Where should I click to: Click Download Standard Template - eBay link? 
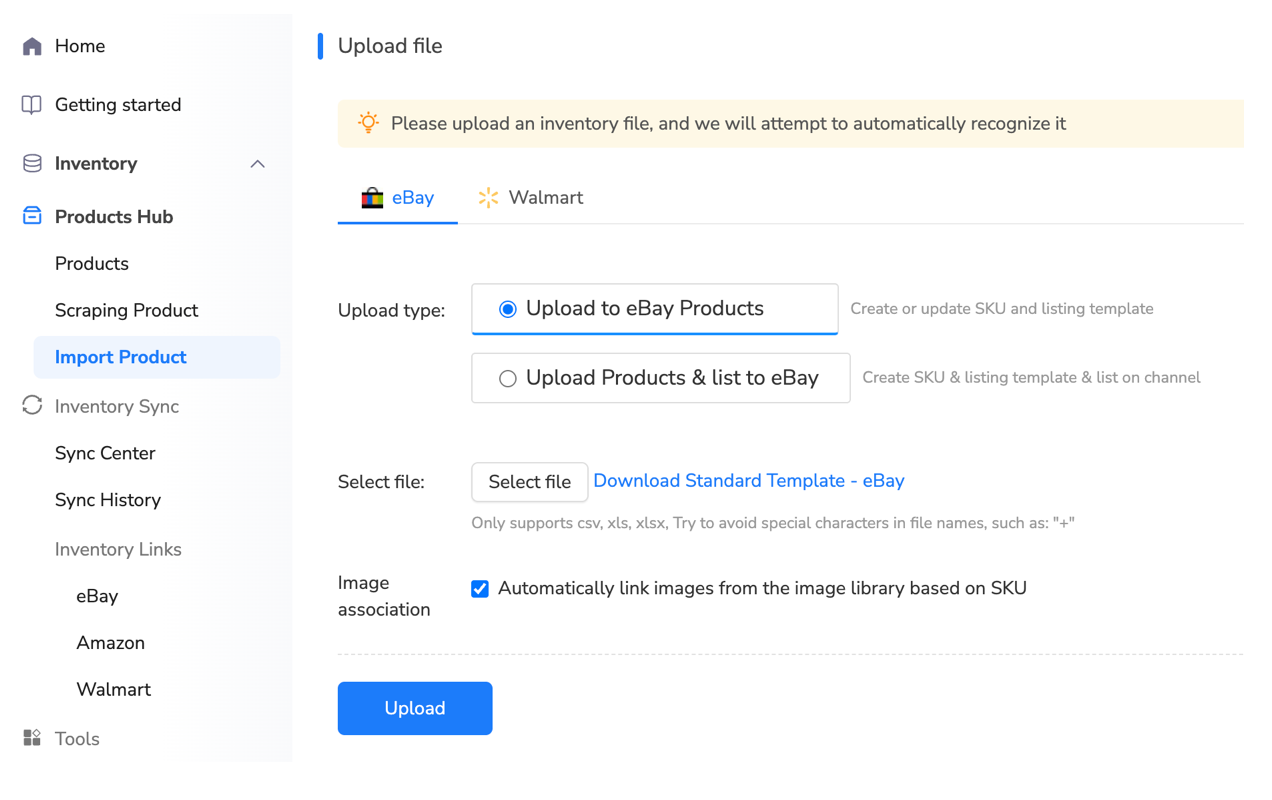pyautogui.click(x=749, y=481)
